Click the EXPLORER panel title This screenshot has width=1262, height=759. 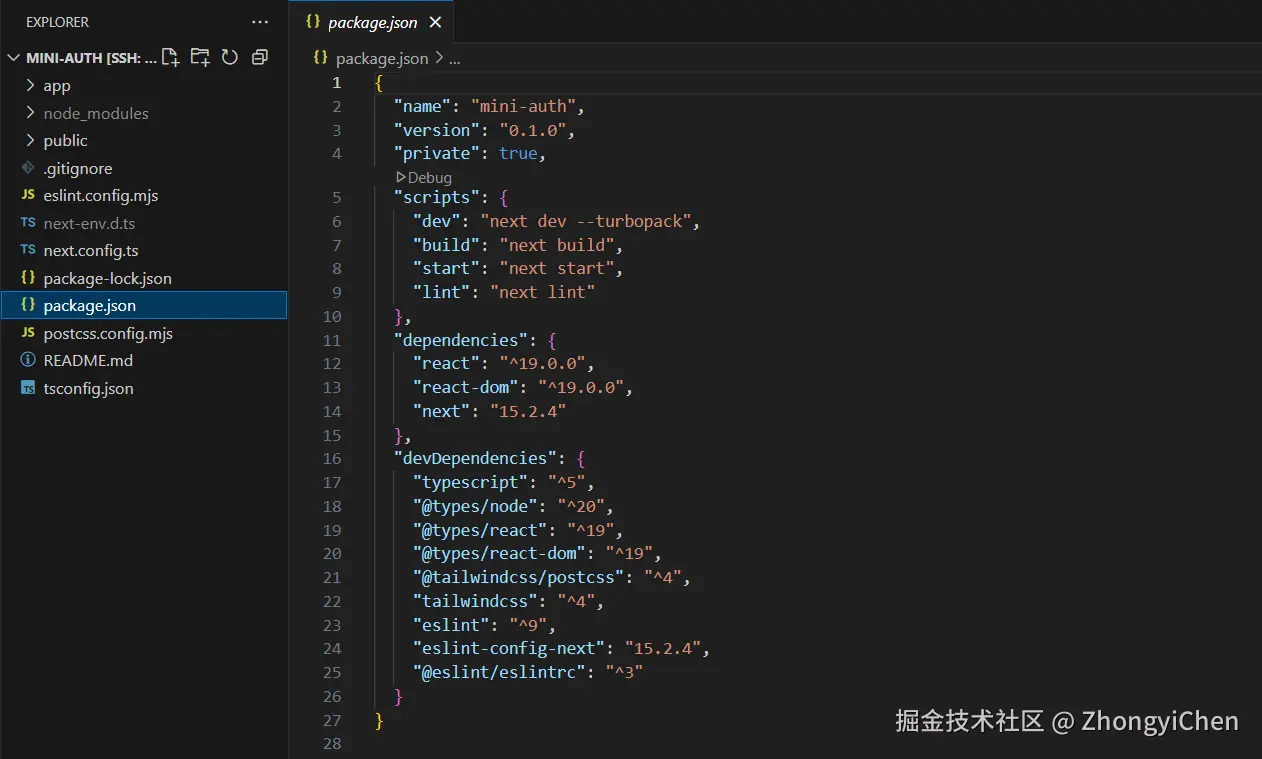57,22
